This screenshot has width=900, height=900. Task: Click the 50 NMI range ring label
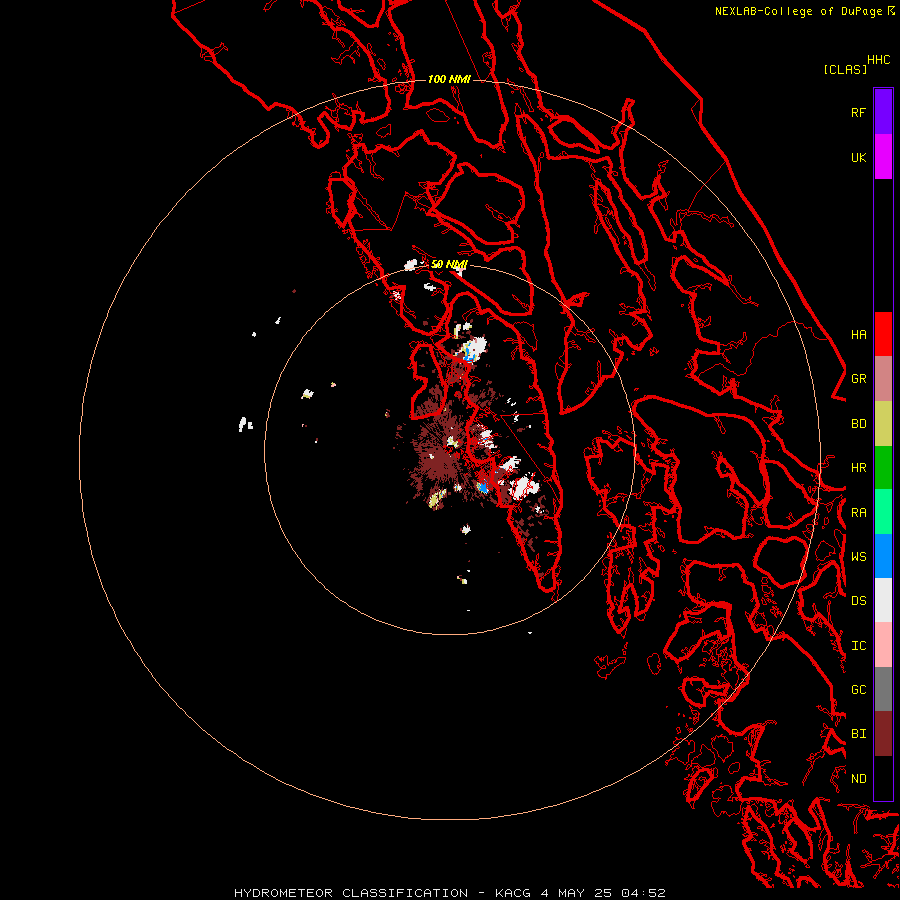tap(449, 264)
